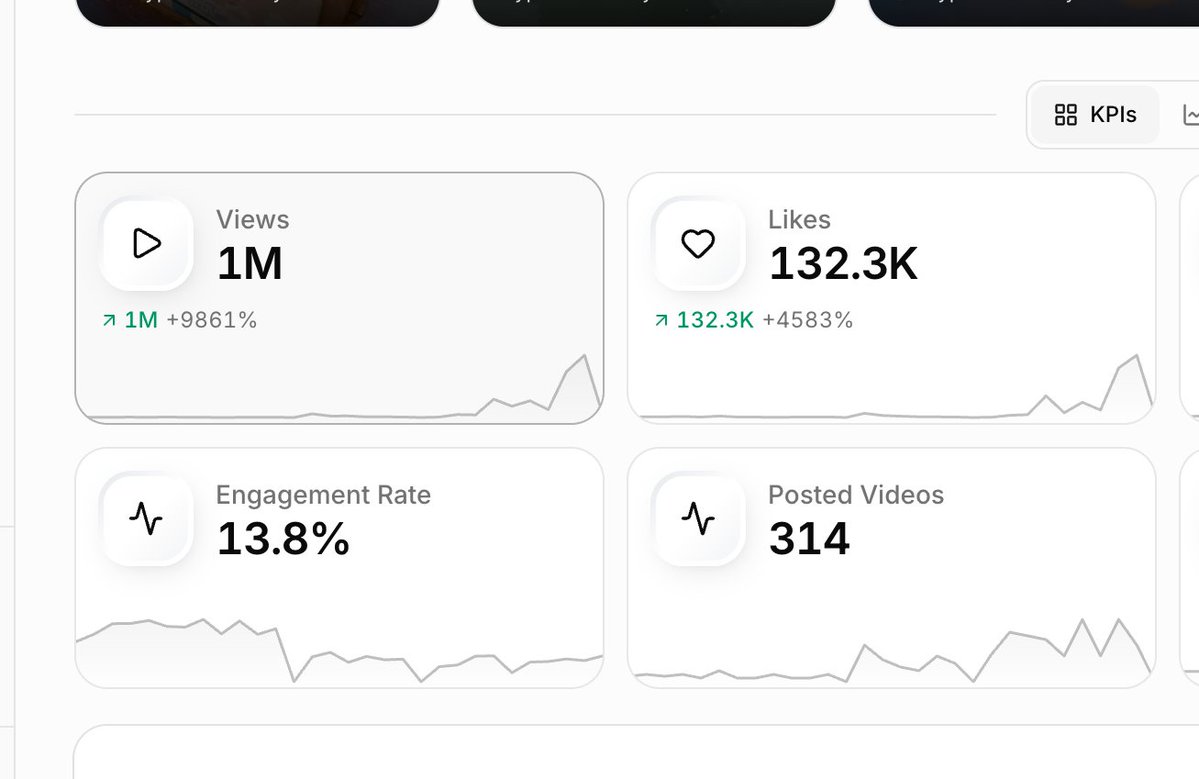Screen dimensions: 1199x779
Task: Click the Engagement Rate sparkline chart
Action: (x=340, y=651)
